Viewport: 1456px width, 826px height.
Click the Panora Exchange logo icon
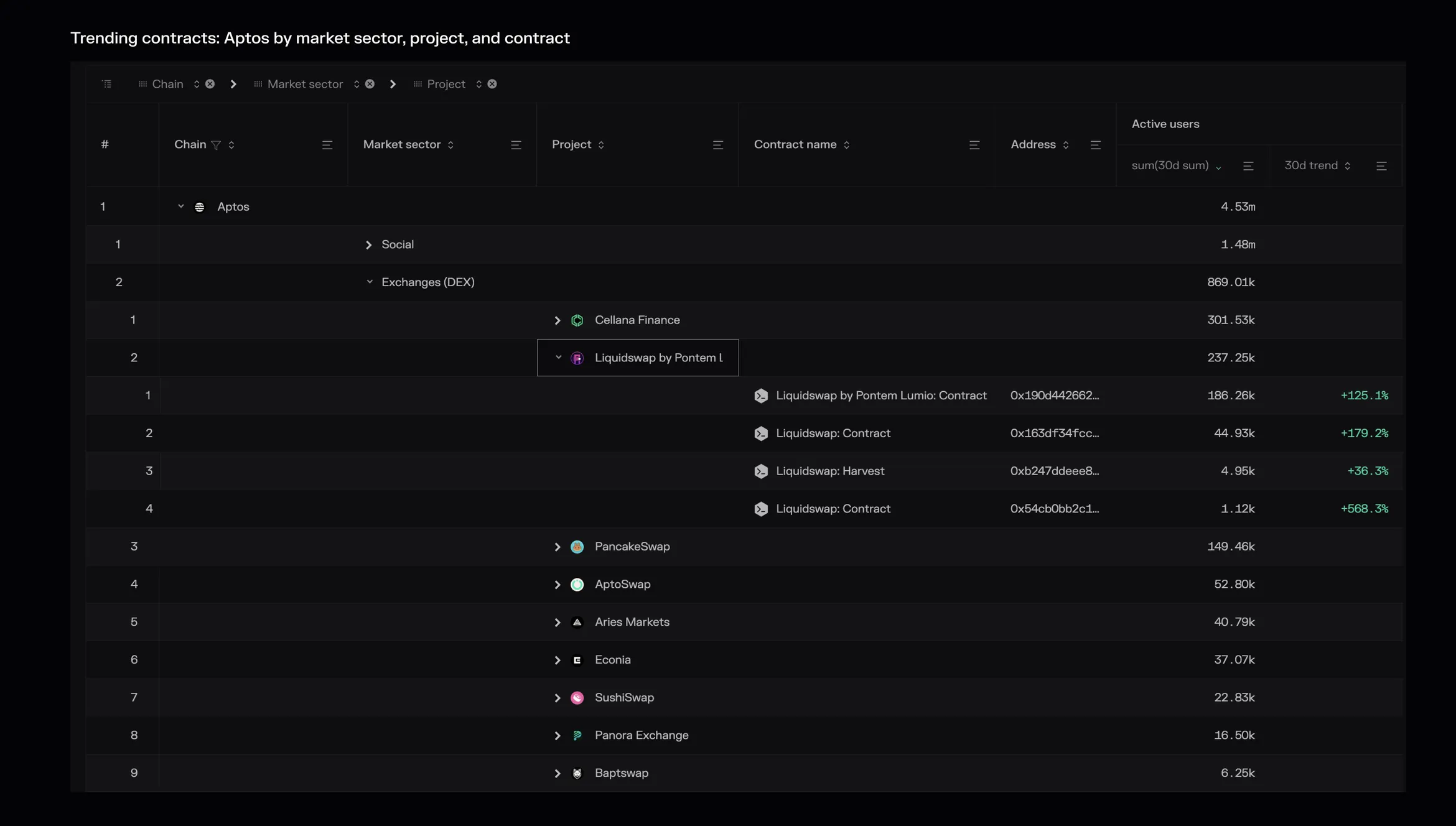577,735
